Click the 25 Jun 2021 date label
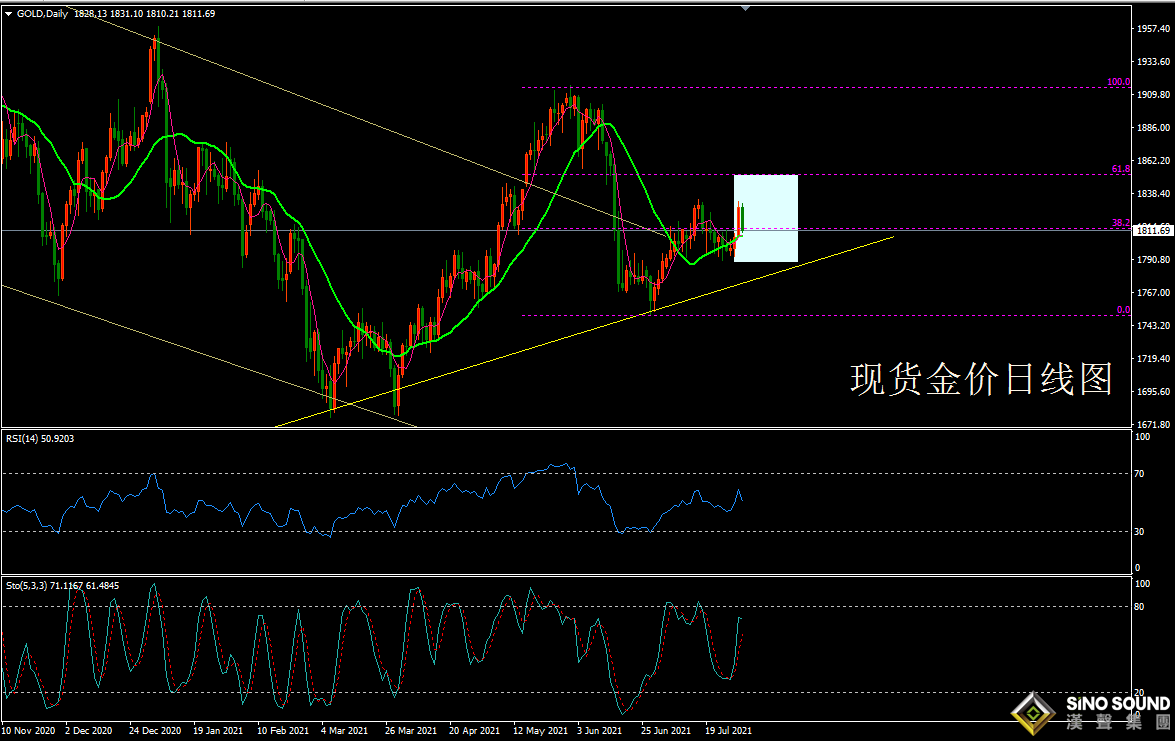Screen dimensions: 1175x741 (x=666, y=730)
